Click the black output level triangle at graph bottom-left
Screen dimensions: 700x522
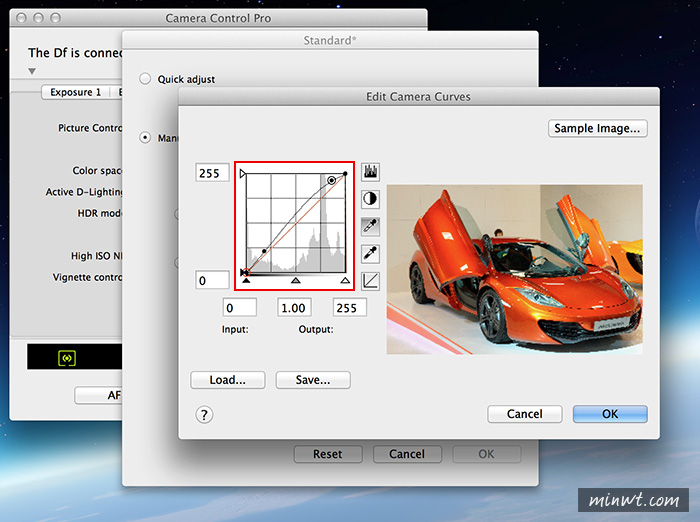pyautogui.click(x=243, y=272)
